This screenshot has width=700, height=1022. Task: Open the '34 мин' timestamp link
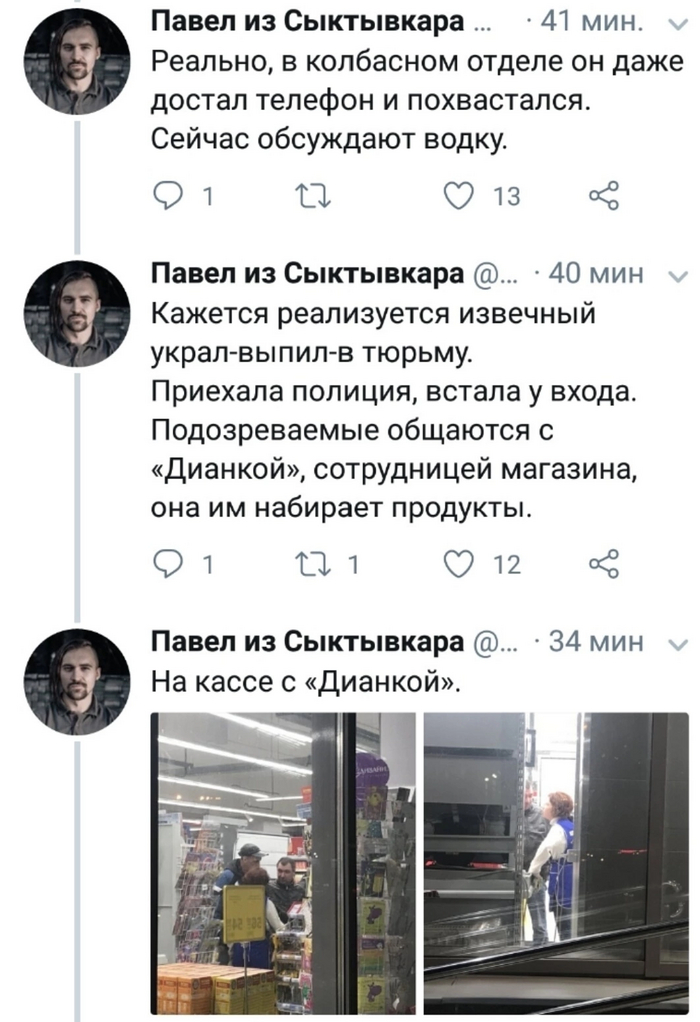point(596,641)
